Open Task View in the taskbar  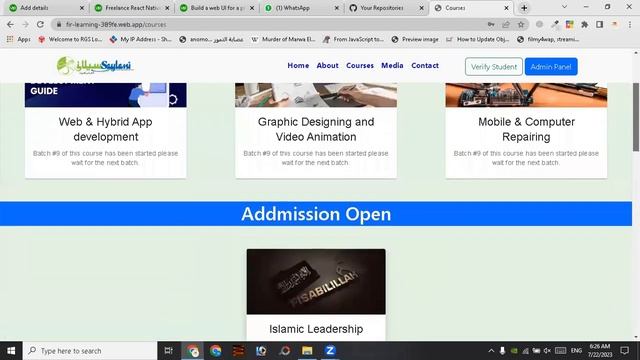click(x=168, y=351)
